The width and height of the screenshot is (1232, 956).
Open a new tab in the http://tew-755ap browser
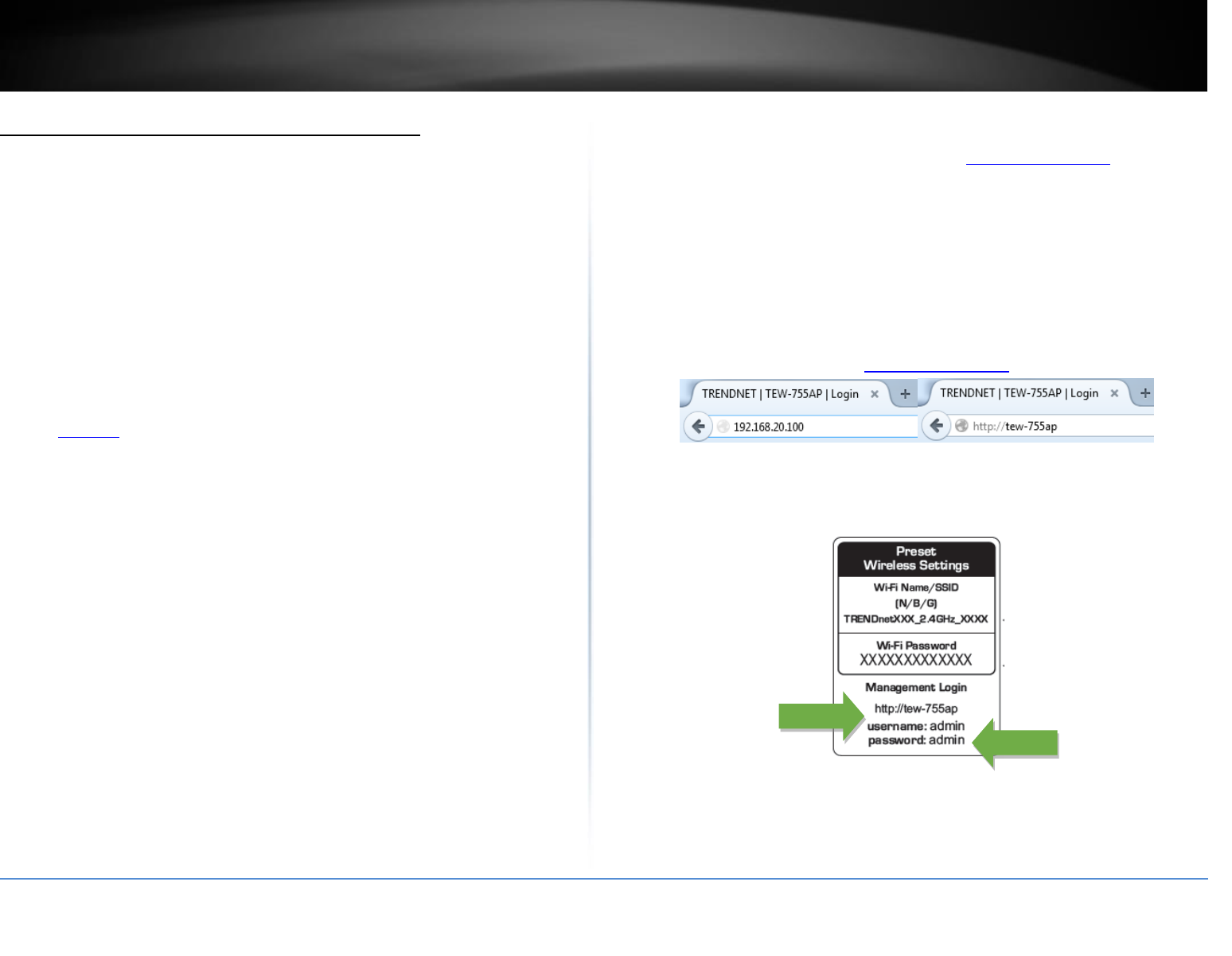point(1145,393)
